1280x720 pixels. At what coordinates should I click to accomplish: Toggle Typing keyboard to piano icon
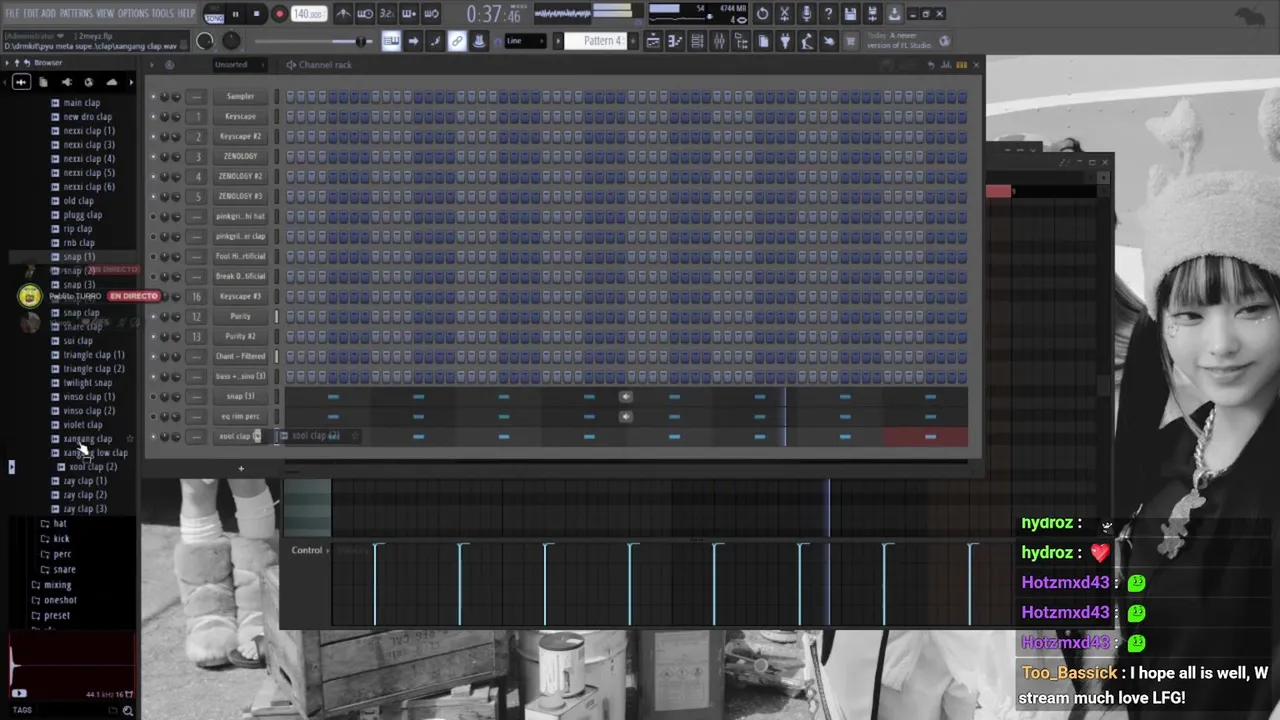point(391,41)
